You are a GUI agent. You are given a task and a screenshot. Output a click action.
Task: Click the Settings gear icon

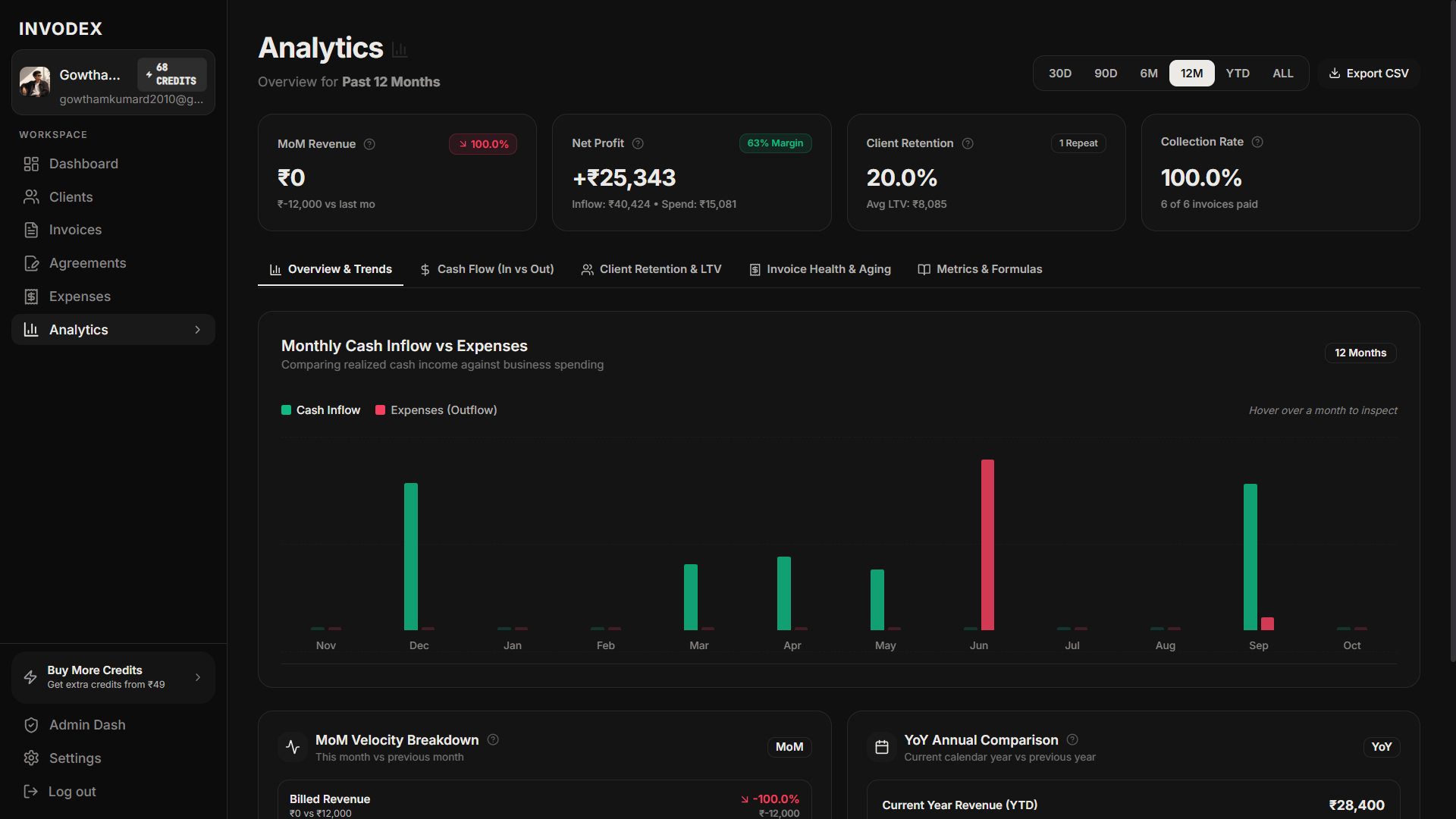pos(31,758)
